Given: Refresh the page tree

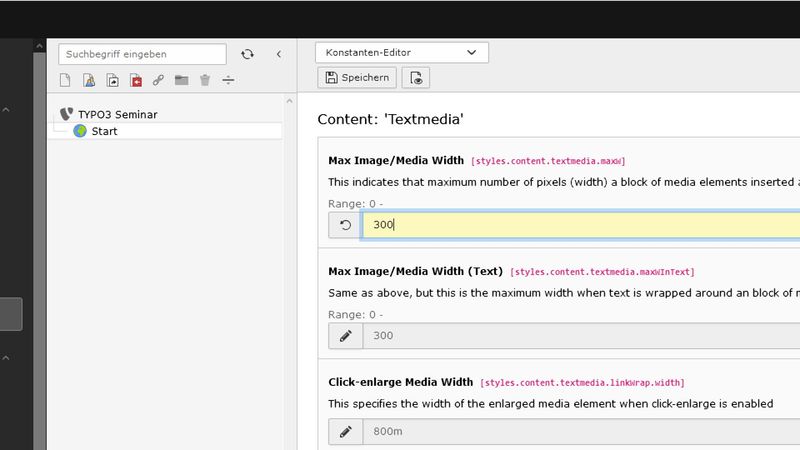Looking at the screenshot, I should (x=247, y=54).
